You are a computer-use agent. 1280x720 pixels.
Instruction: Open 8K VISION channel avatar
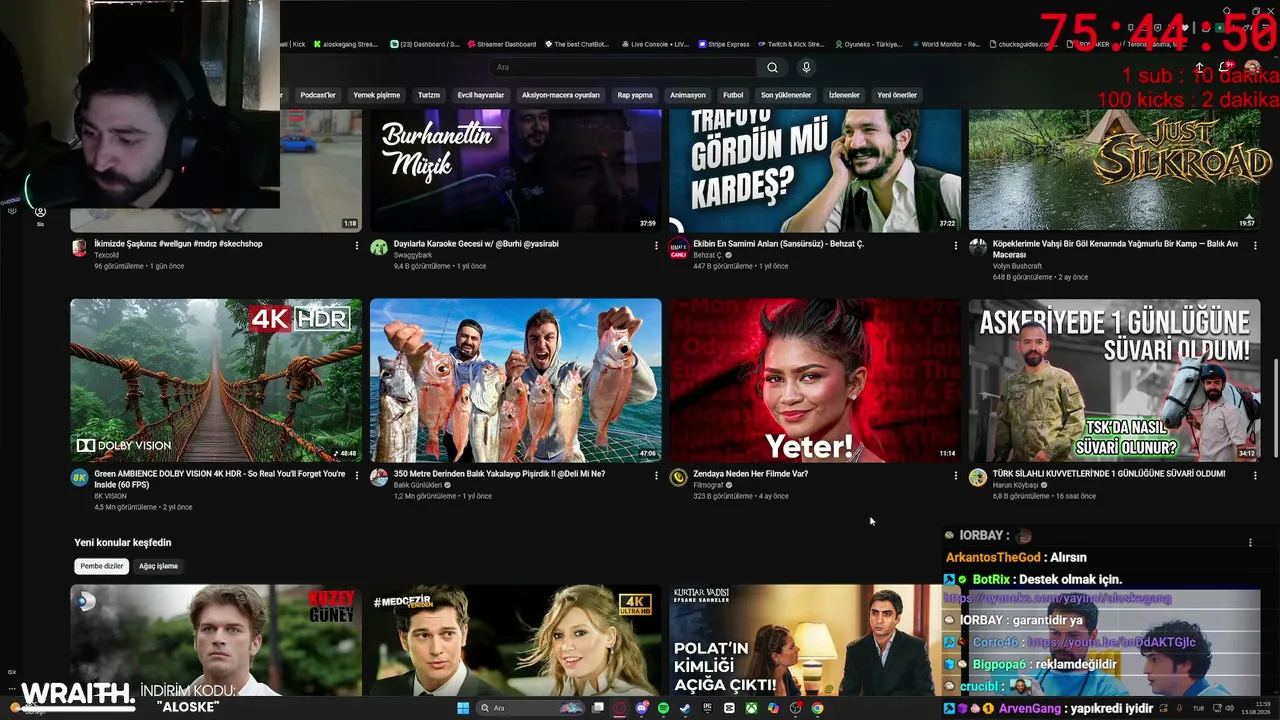coord(80,478)
